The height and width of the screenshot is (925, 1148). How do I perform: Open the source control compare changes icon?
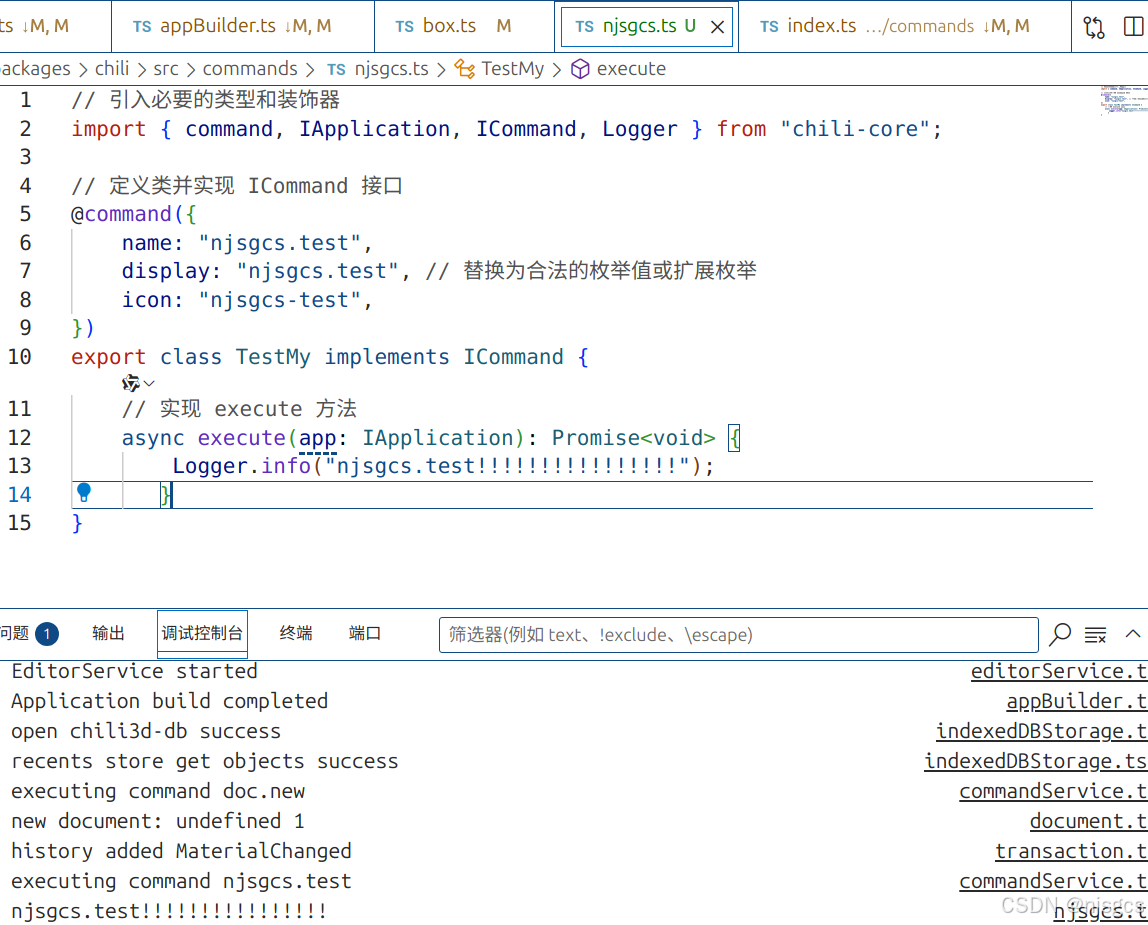(1094, 27)
